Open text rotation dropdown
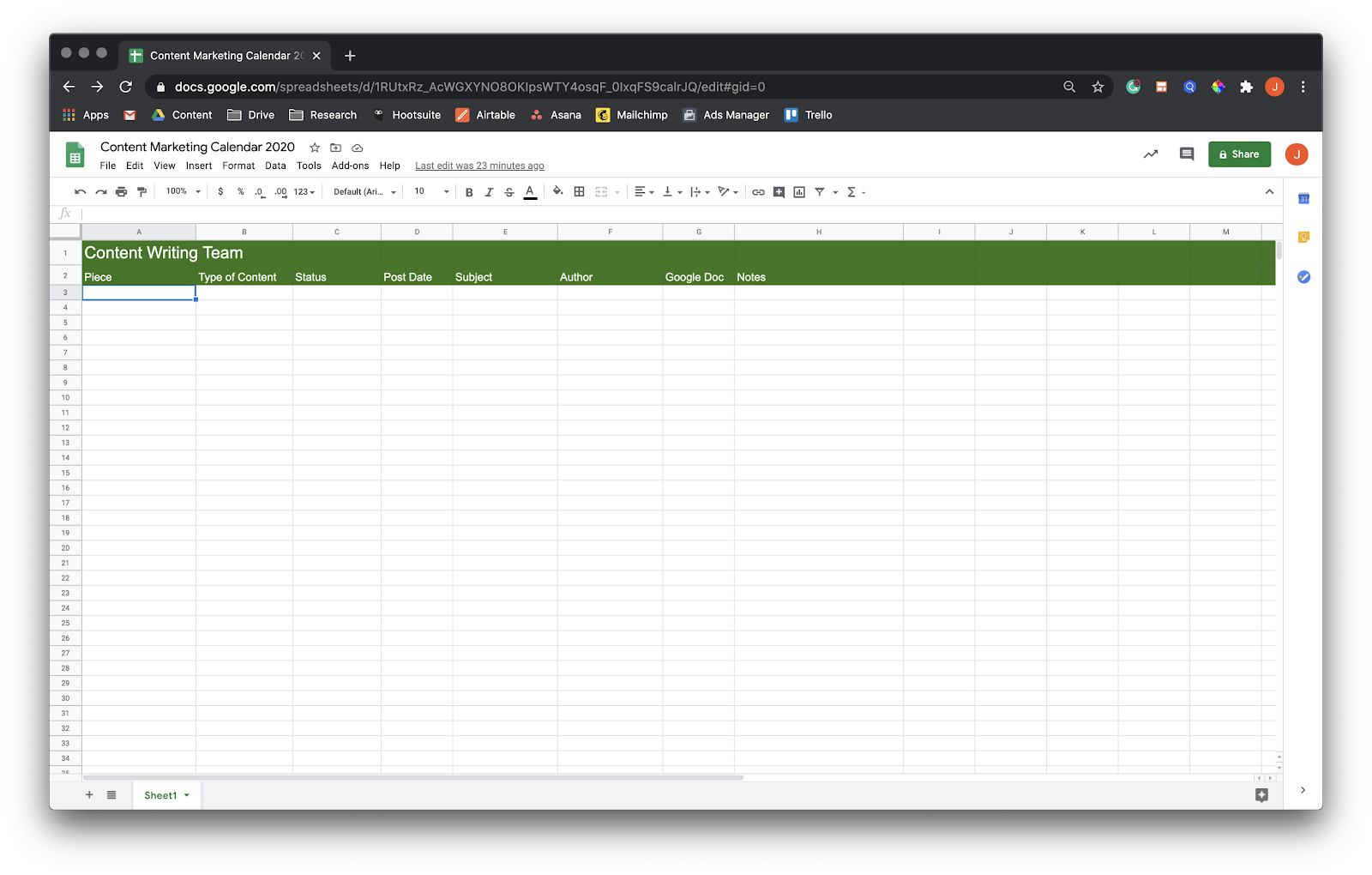 click(728, 192)
